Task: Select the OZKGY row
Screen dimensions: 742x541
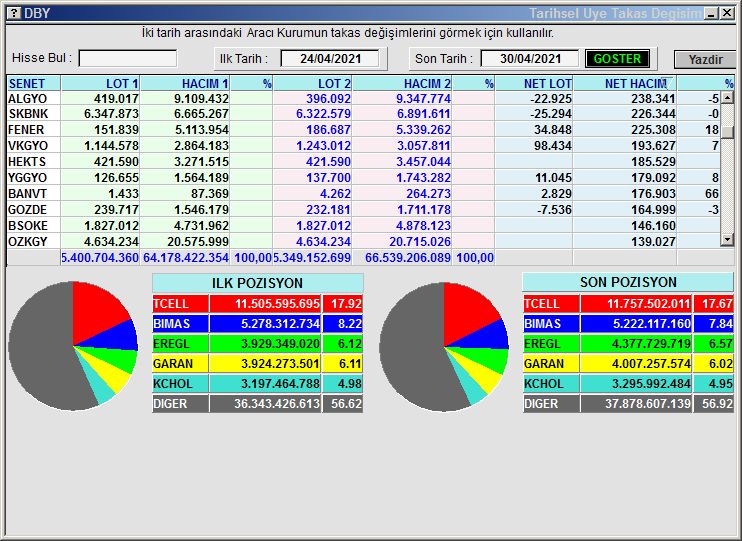Action: (x=363, y=242)
